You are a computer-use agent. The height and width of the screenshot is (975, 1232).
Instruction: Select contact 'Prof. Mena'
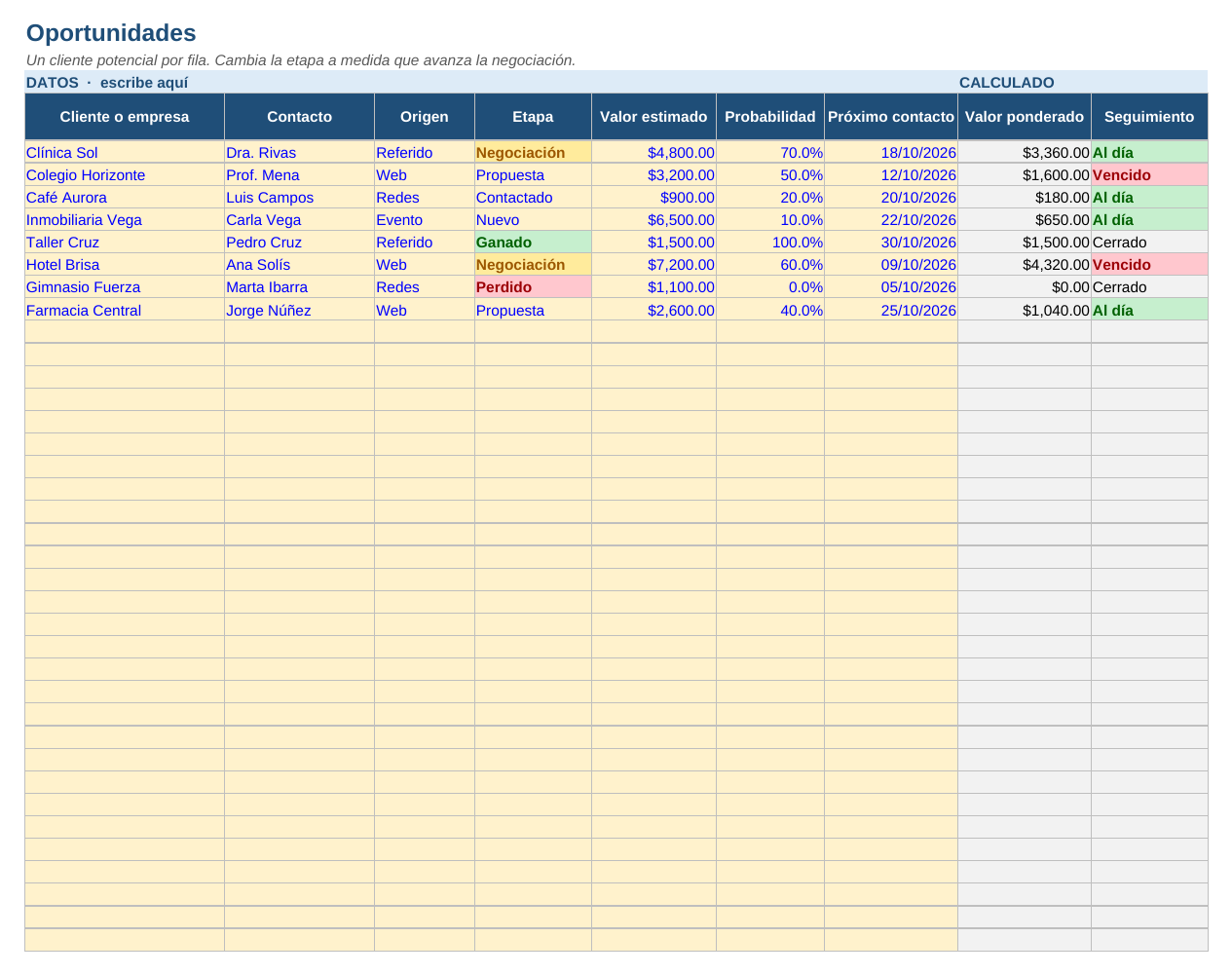[300, 174]
